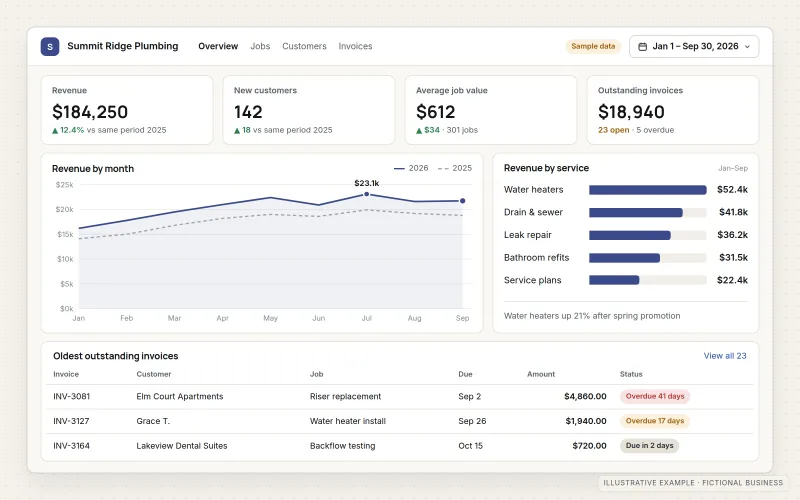
Task: Open the Average job value $612 card
Action: [491, 110]
